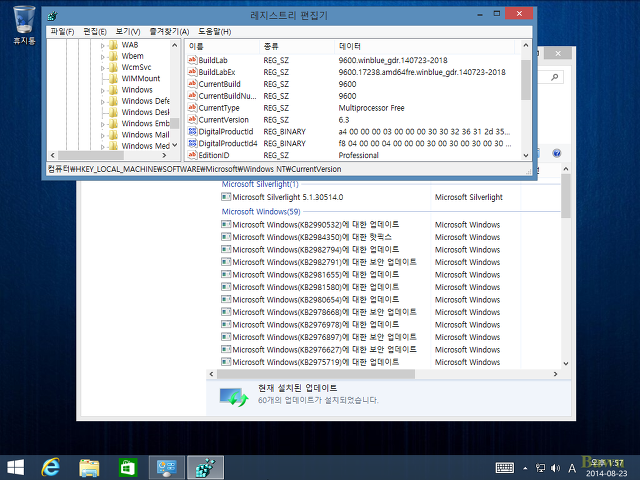Screen dimensions: 640x480
Task: Select the BuildLabEx string value icon
Action: point(192,72)
